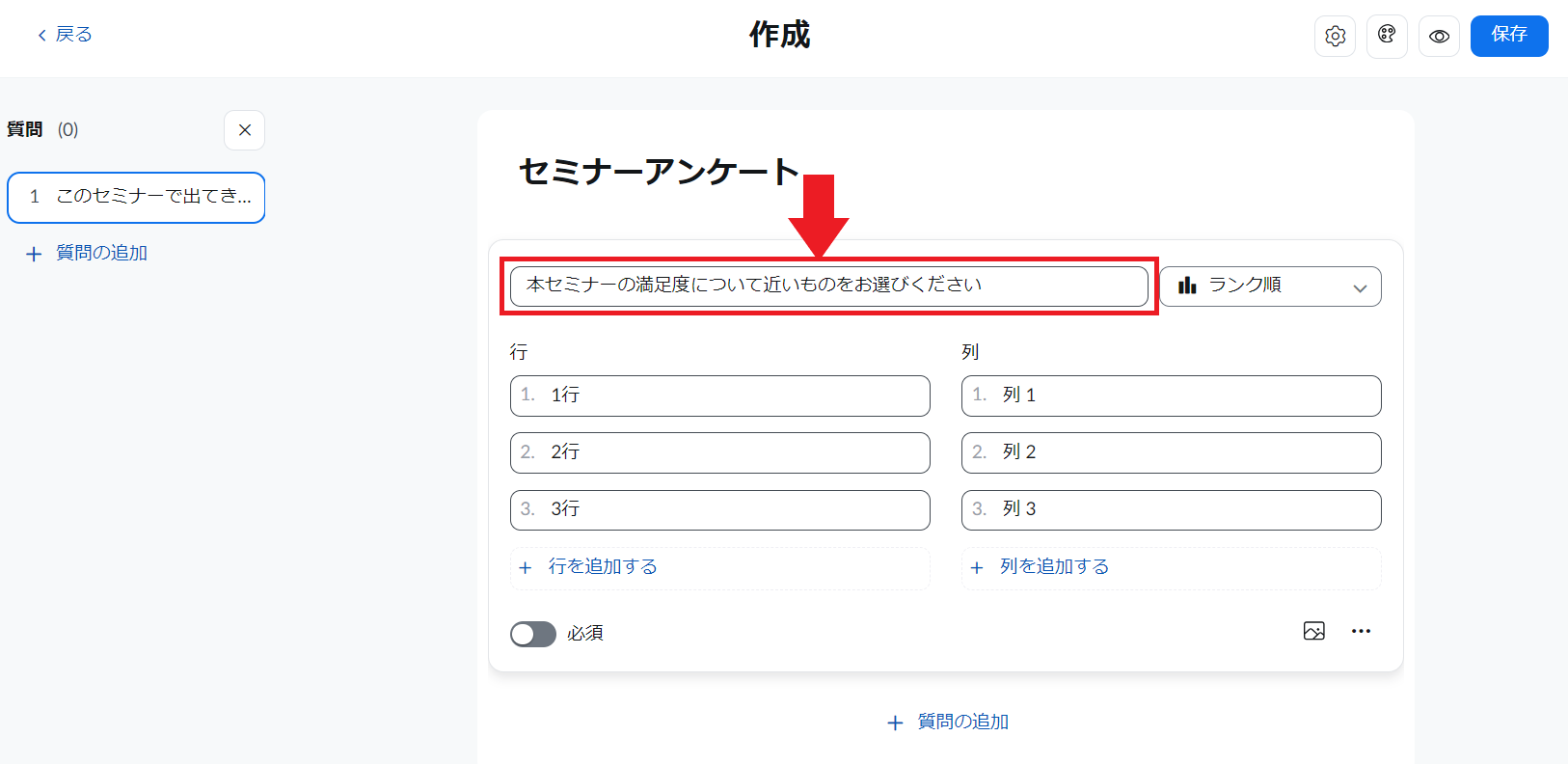Click the plus icon beside 行を追加する
Screen dimensions: 1568x764
tap(526, 567)
